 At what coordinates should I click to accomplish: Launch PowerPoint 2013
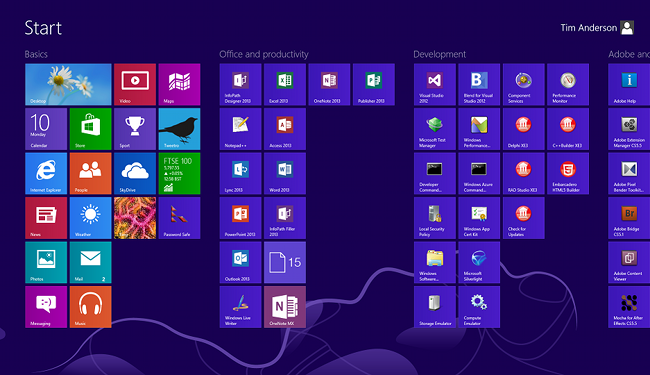[x=240, y=218]
